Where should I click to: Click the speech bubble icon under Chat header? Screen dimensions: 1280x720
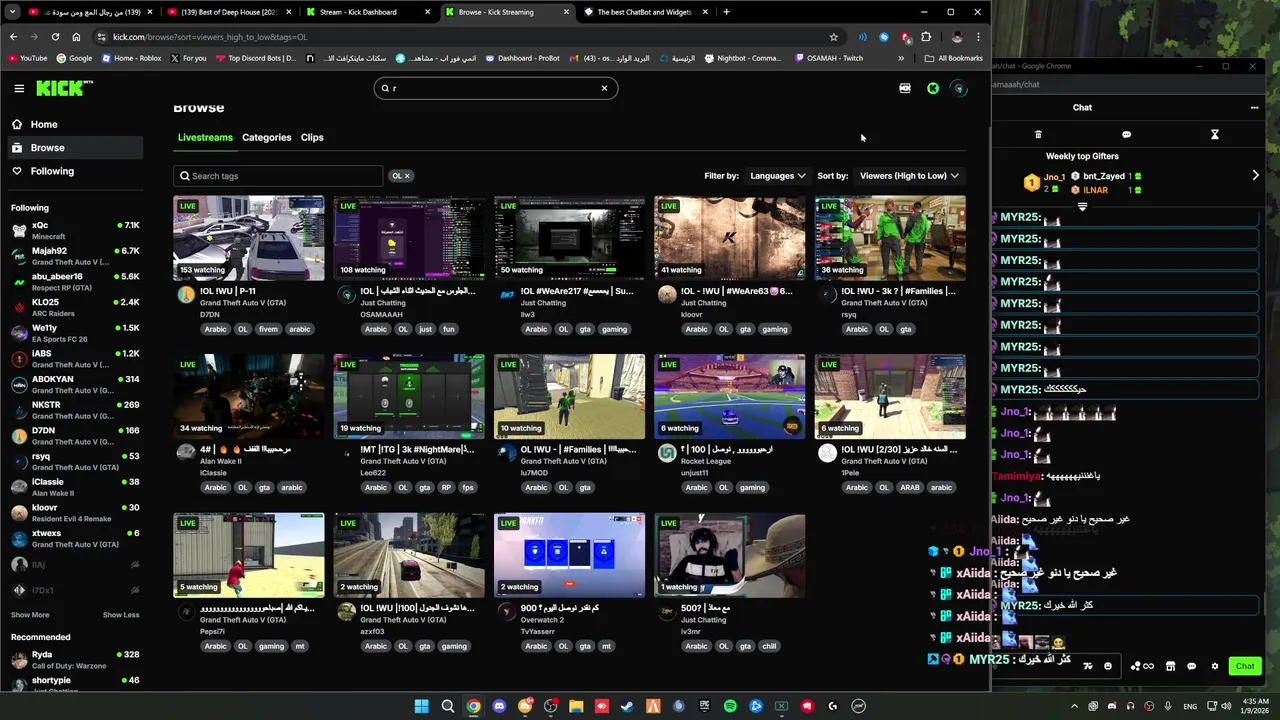coord(1126,134)
